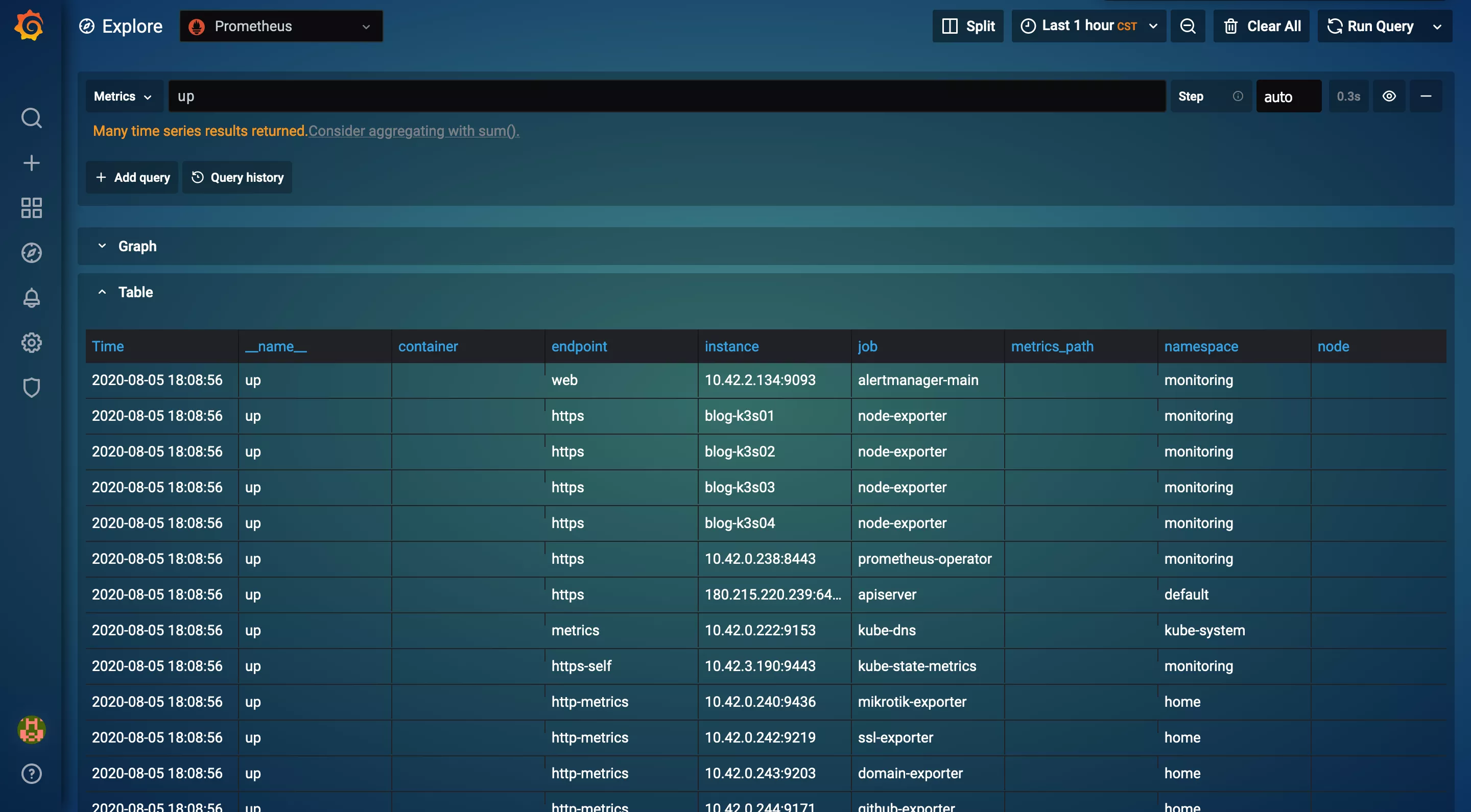This screenshot has height=812, width=1471.
Task: Click the Add query button
Action: click(x=132, y=178)
